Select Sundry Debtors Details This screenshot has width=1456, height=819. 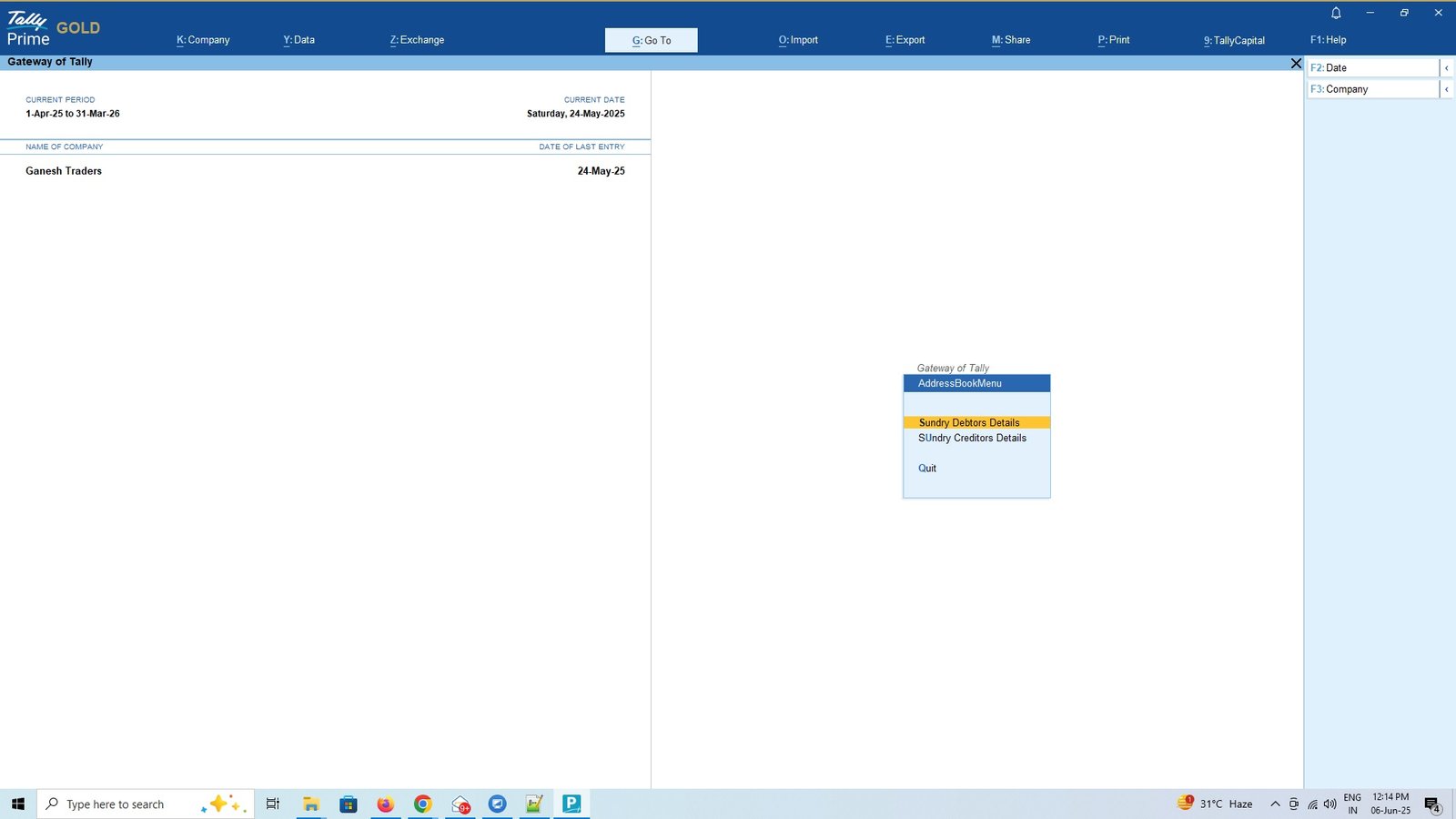[x=976, y=422]
